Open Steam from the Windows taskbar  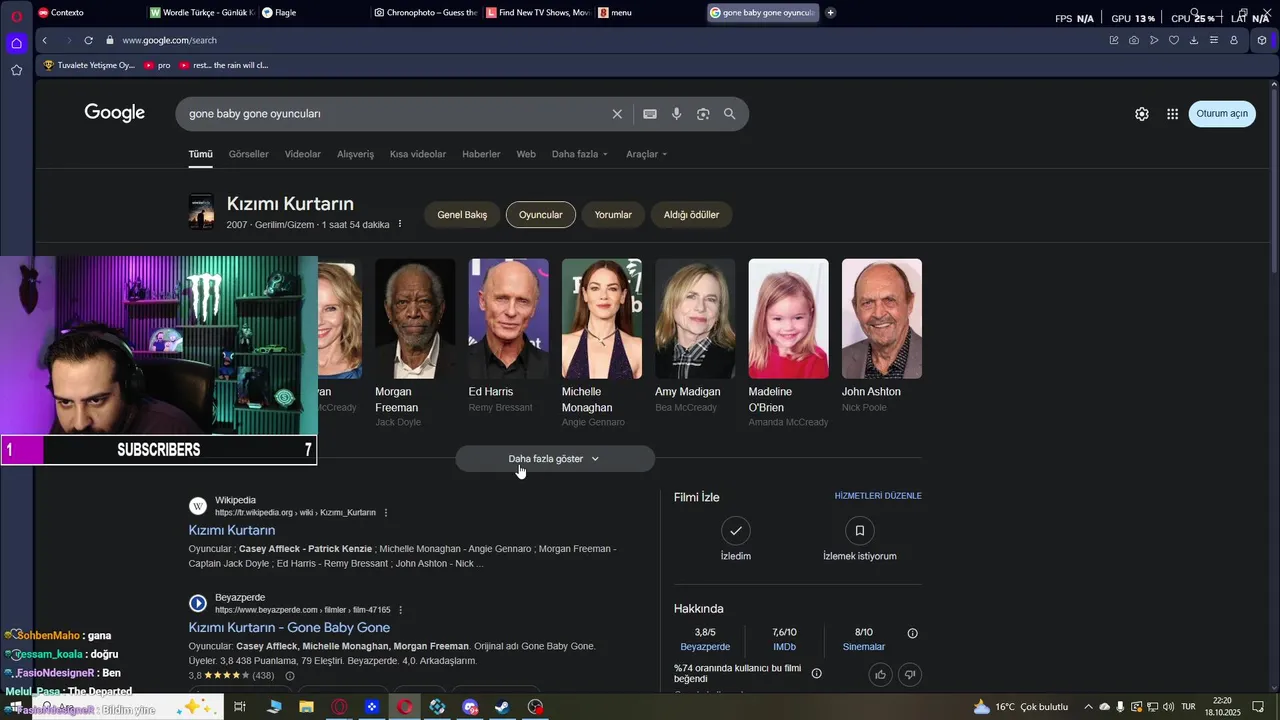(x=503, y=707)
